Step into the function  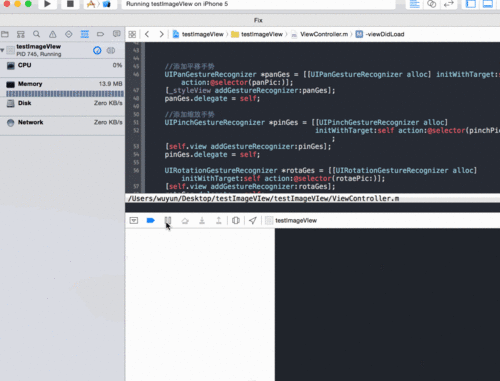(x=202, y=220)
